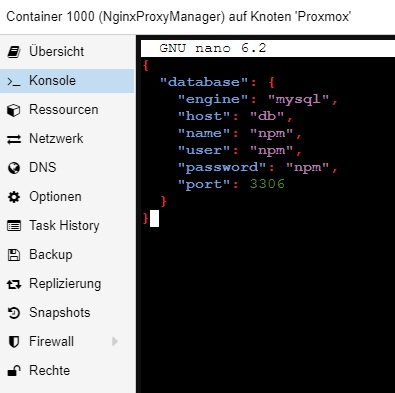This screenshot has height=393, width=395.
Task: Click the Snapshots history icon
Action: [14, 313]
